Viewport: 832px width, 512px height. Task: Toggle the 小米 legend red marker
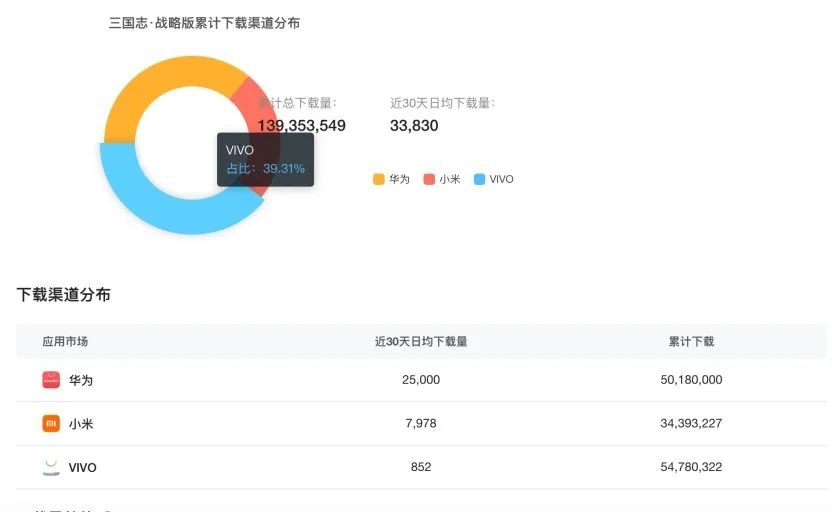tap(429, 179)
